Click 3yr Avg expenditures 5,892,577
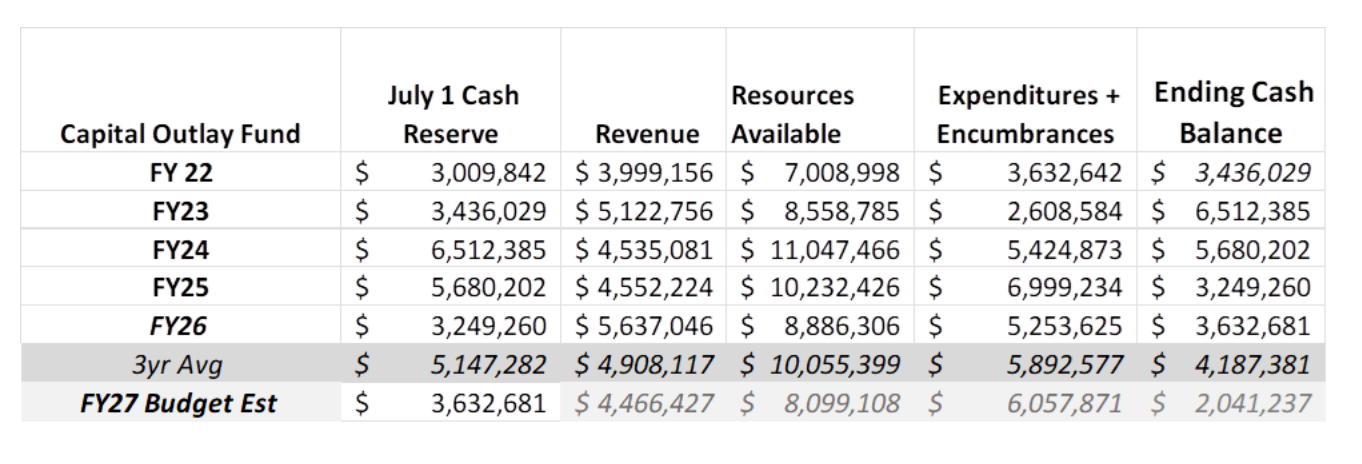 click(1064, 365)
